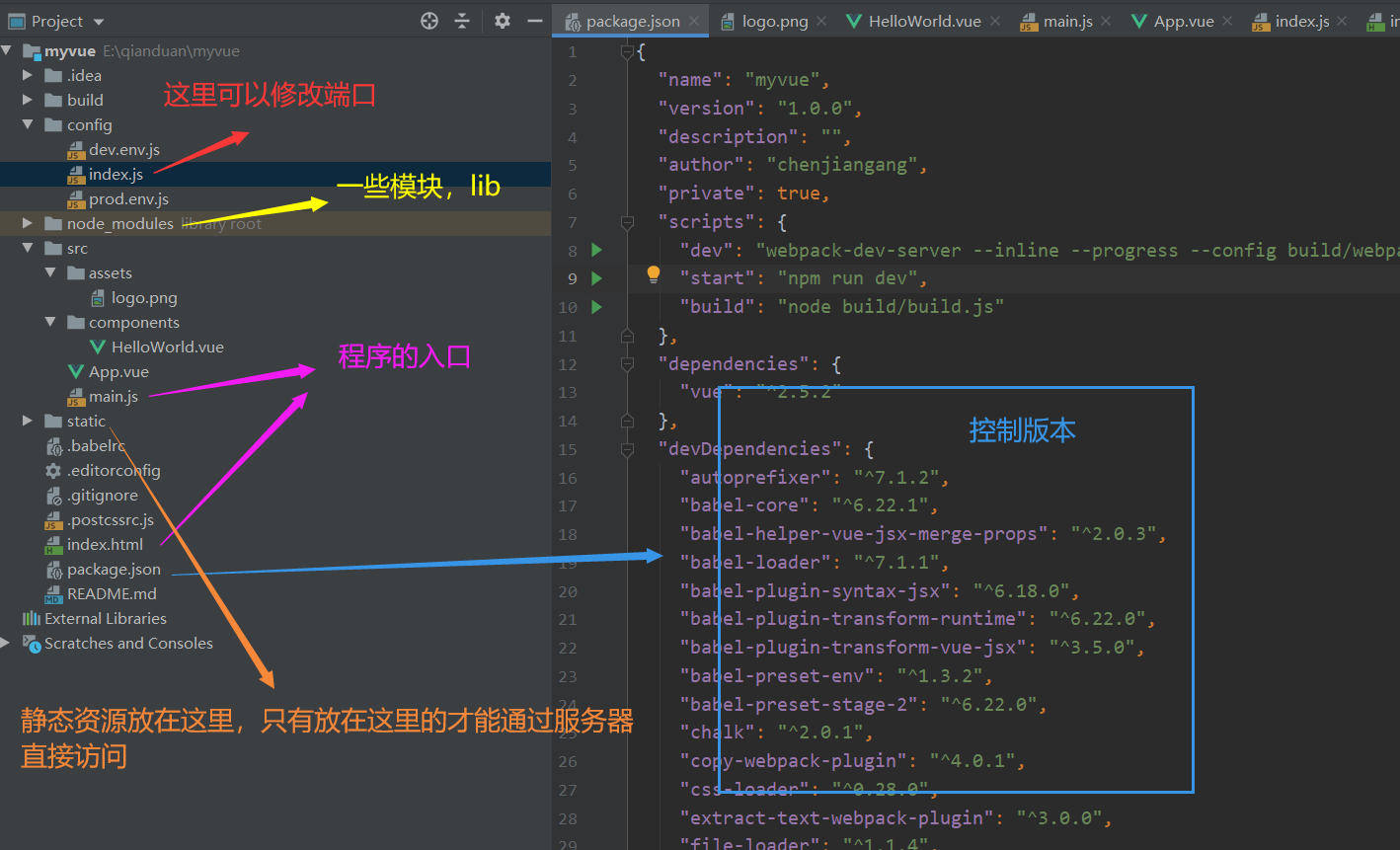Collapse the src folder
Image resolution: width=1400 pixels, height=850 pixels.
27,249
